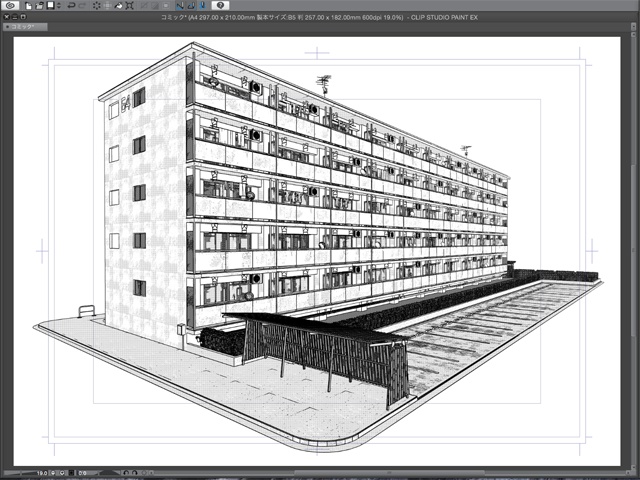Create a new file with New icon
Viewport: 640px width, 480px height.
[28, 6]
